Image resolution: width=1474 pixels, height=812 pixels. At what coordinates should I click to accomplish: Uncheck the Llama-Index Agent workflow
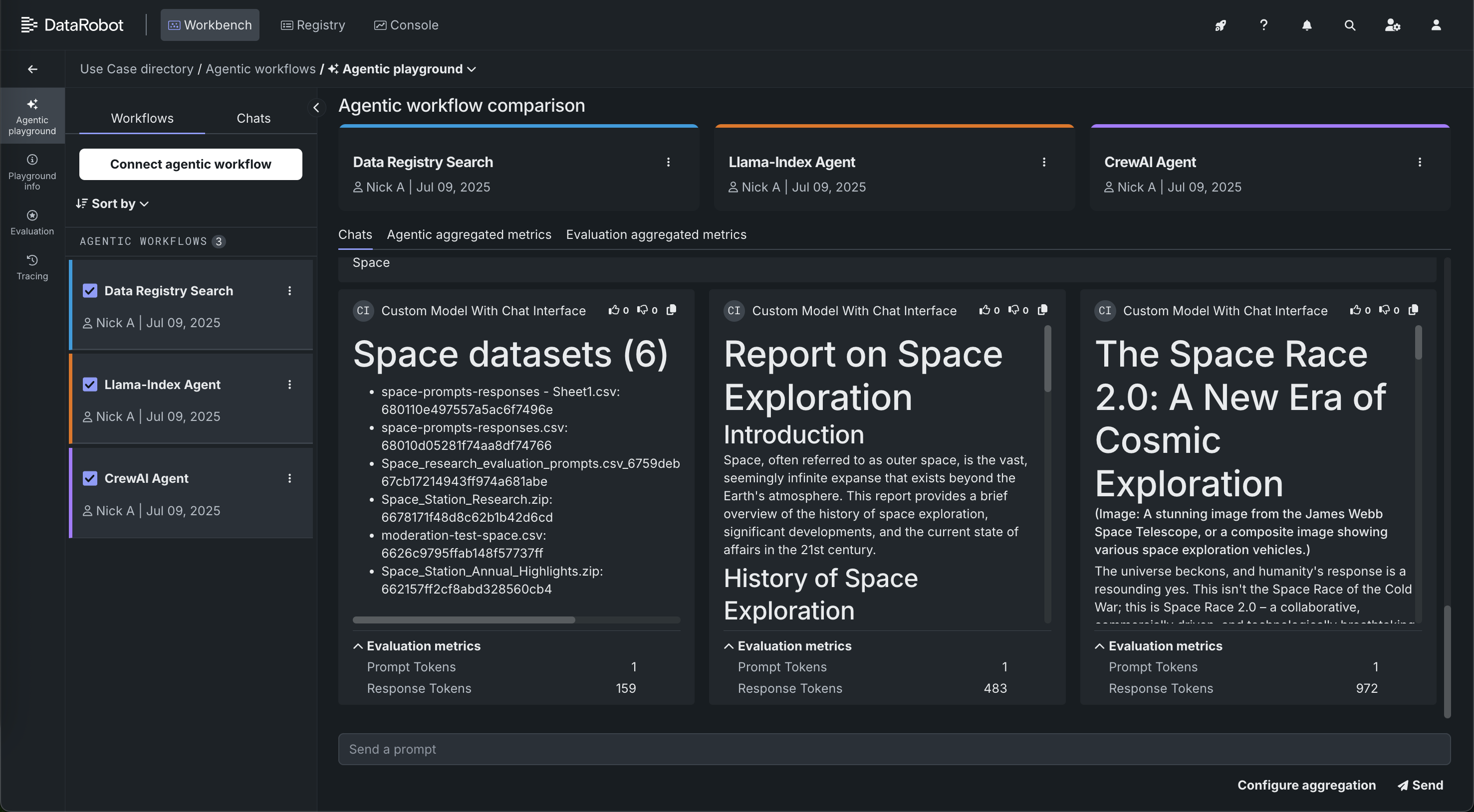(x=90, y=384)
